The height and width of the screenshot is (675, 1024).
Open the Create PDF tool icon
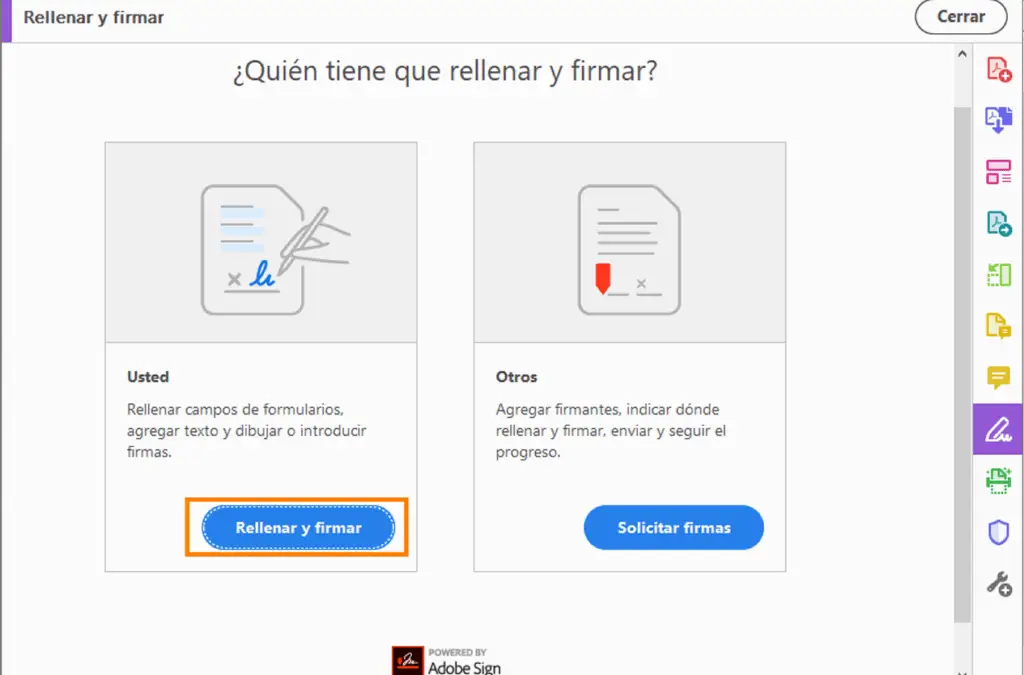(999, 69)
